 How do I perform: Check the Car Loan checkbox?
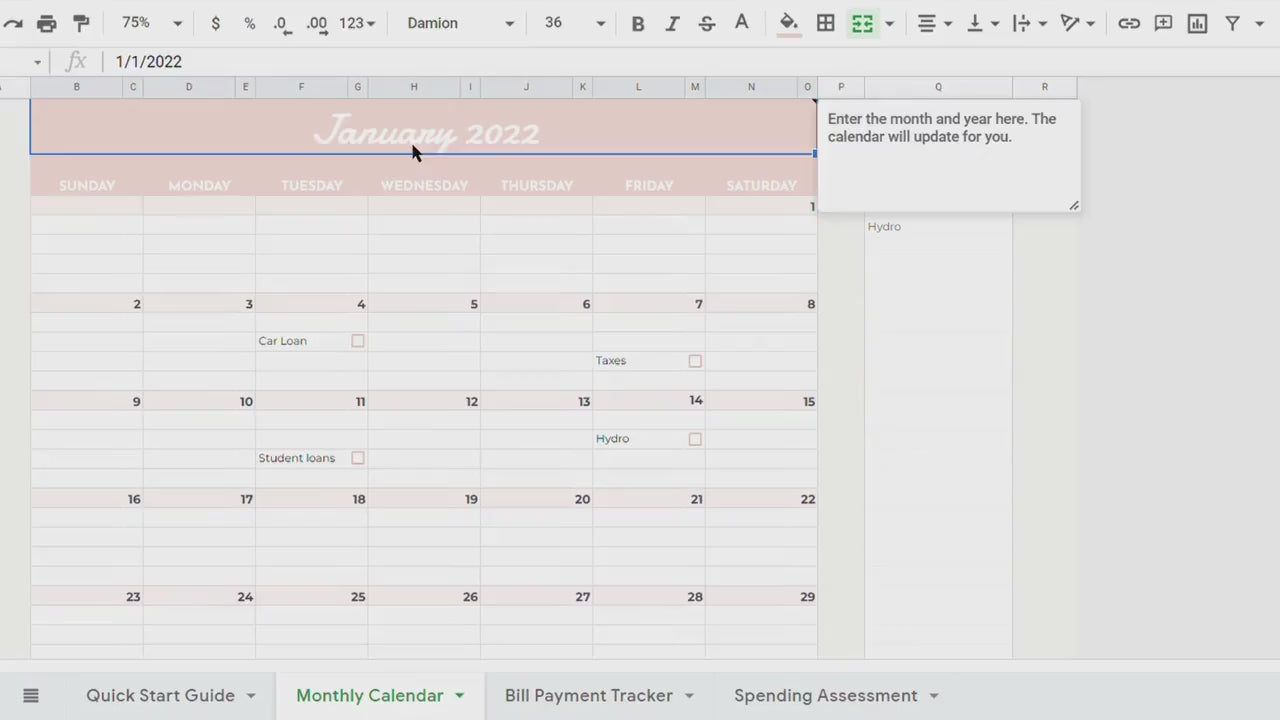[x=358, y=341]
